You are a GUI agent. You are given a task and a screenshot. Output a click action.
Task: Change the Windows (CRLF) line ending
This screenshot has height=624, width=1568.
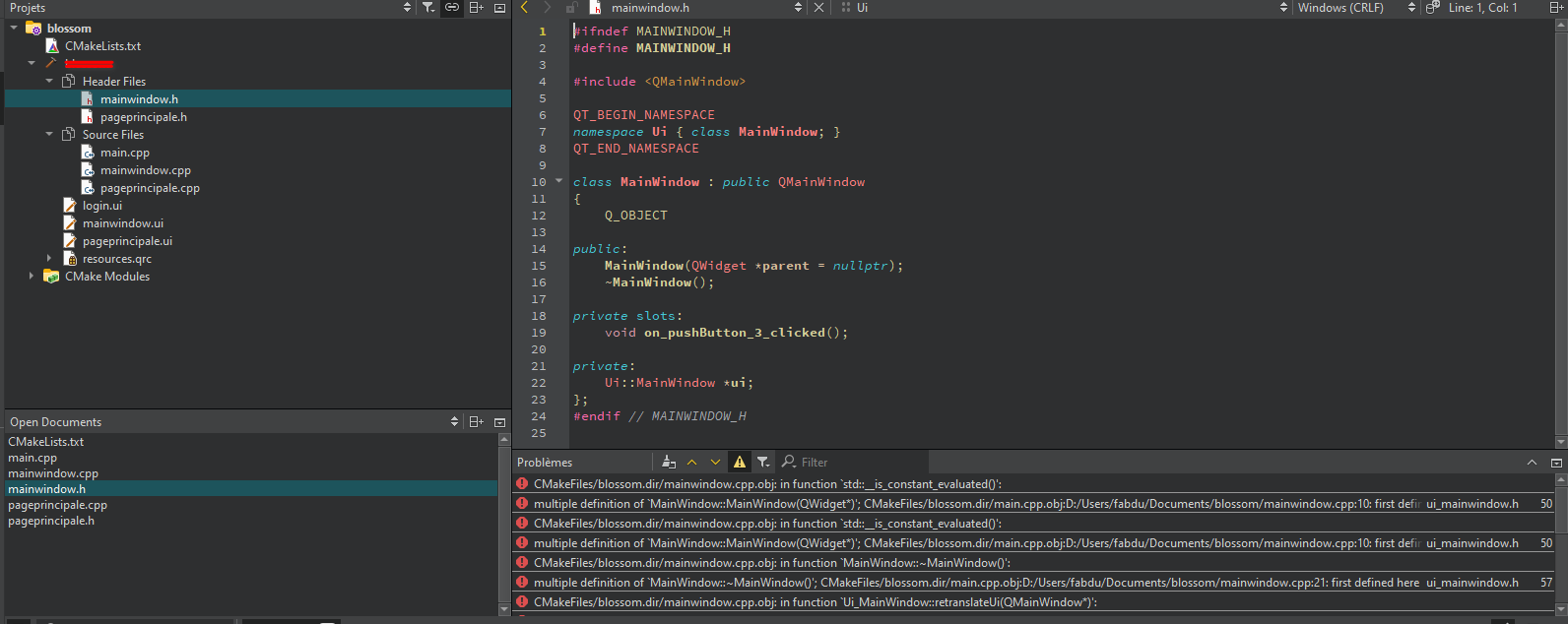click(1340, 8)
